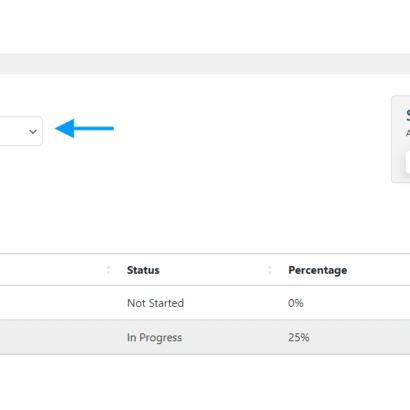This screenshot has height=410, width=410.
Task: Click the 25% percentage value
Action: pos(299,337)
